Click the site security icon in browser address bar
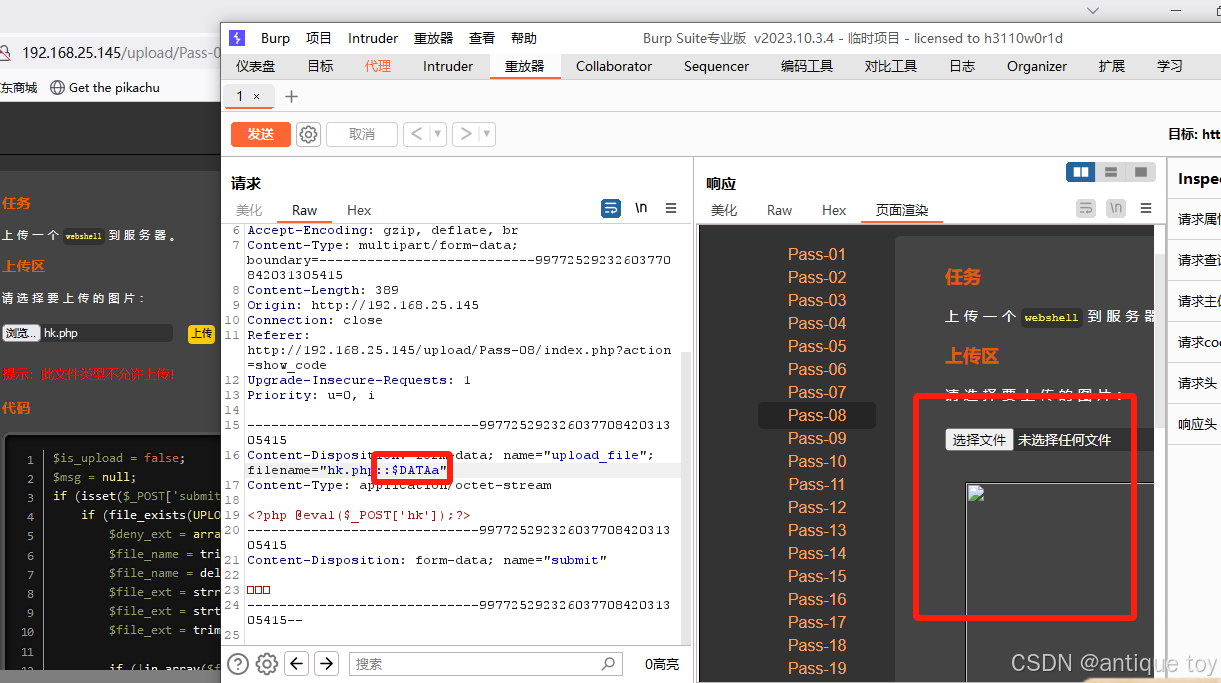 pos(5,53)
